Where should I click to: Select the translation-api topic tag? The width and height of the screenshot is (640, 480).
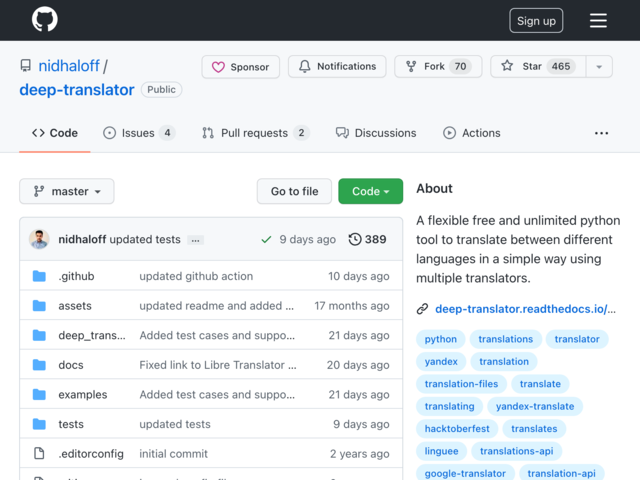point(561,473)
